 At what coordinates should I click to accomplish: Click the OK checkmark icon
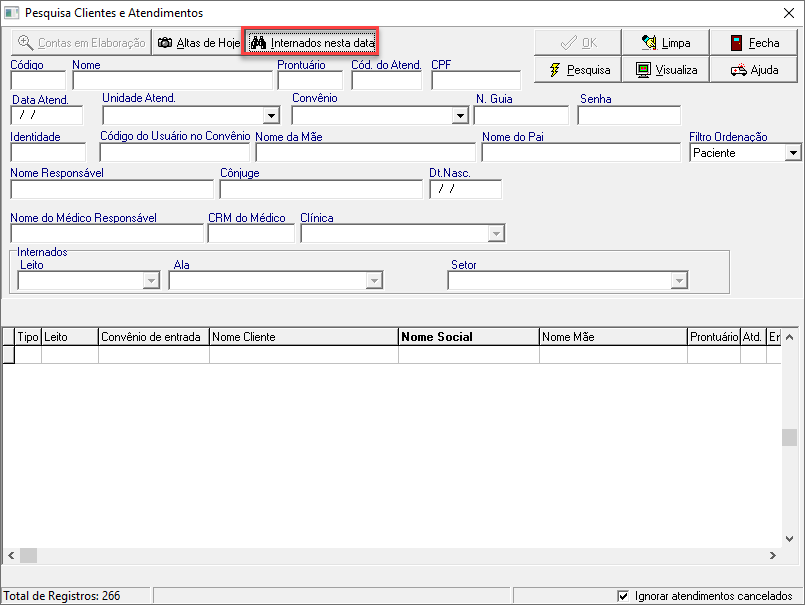click(x=568, y=43)
